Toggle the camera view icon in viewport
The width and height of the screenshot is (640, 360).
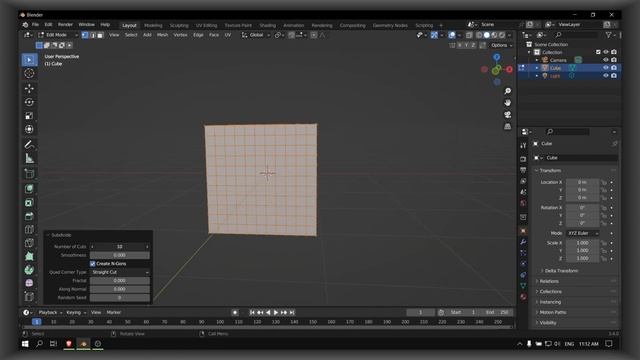(x=507, y=115)
